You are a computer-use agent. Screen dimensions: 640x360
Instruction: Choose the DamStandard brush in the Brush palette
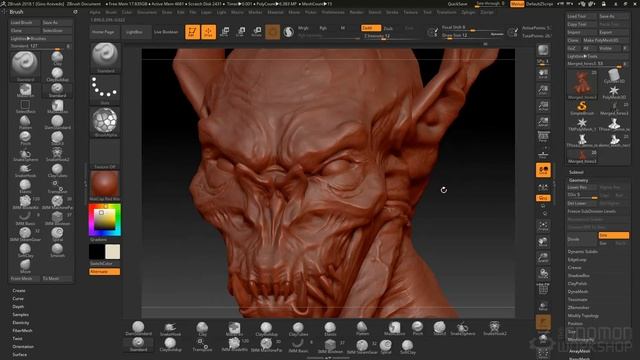pos(57,122)
